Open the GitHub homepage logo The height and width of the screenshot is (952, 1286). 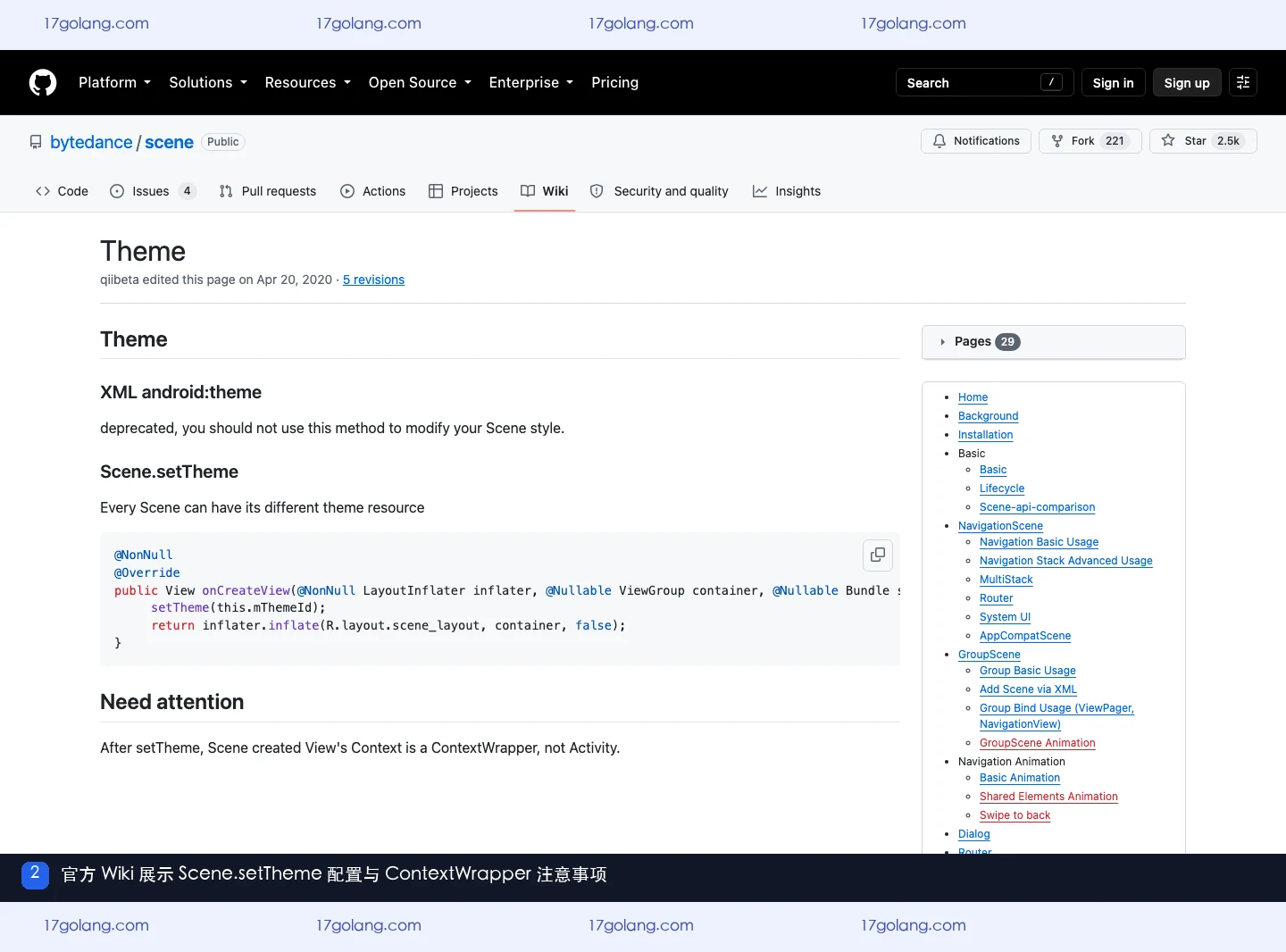coord(43,82)
